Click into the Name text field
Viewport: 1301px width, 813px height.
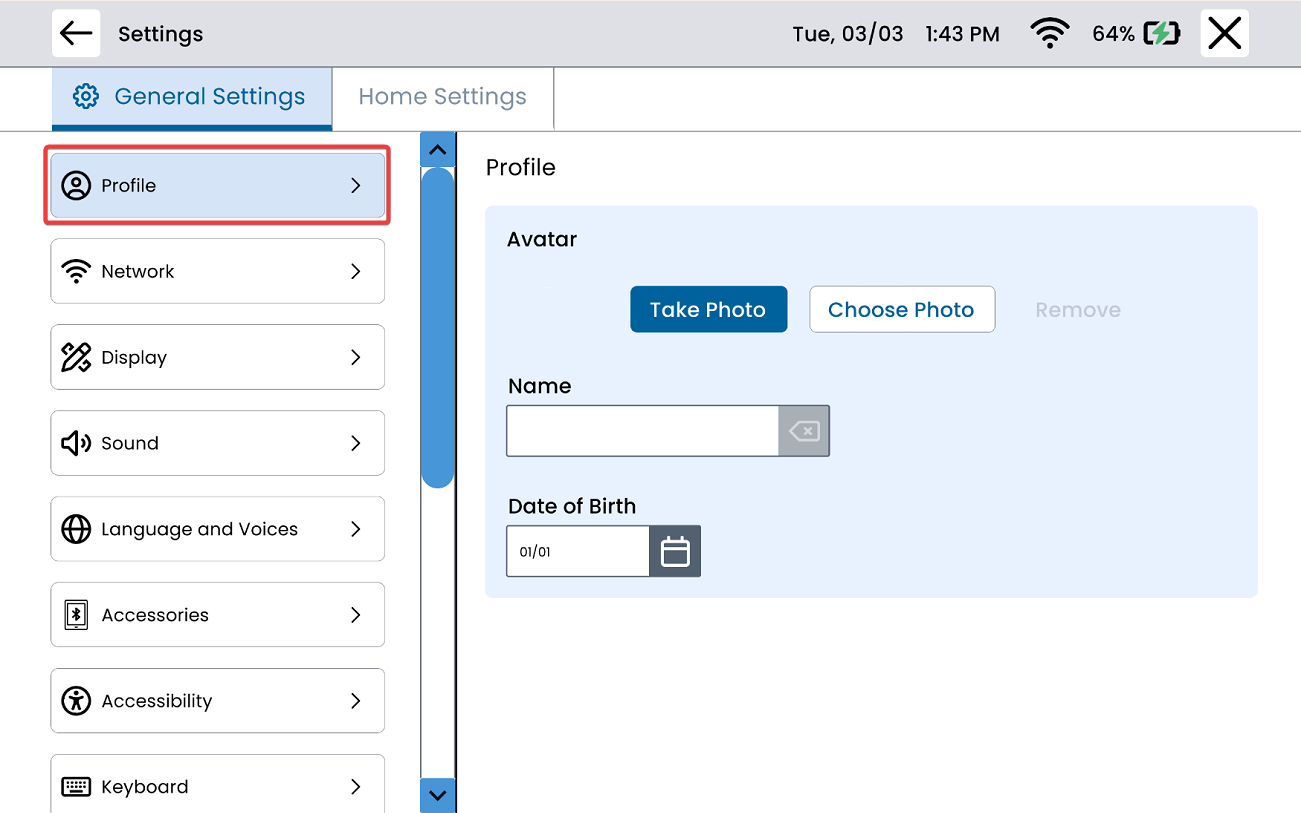click(x=642, y=431)
